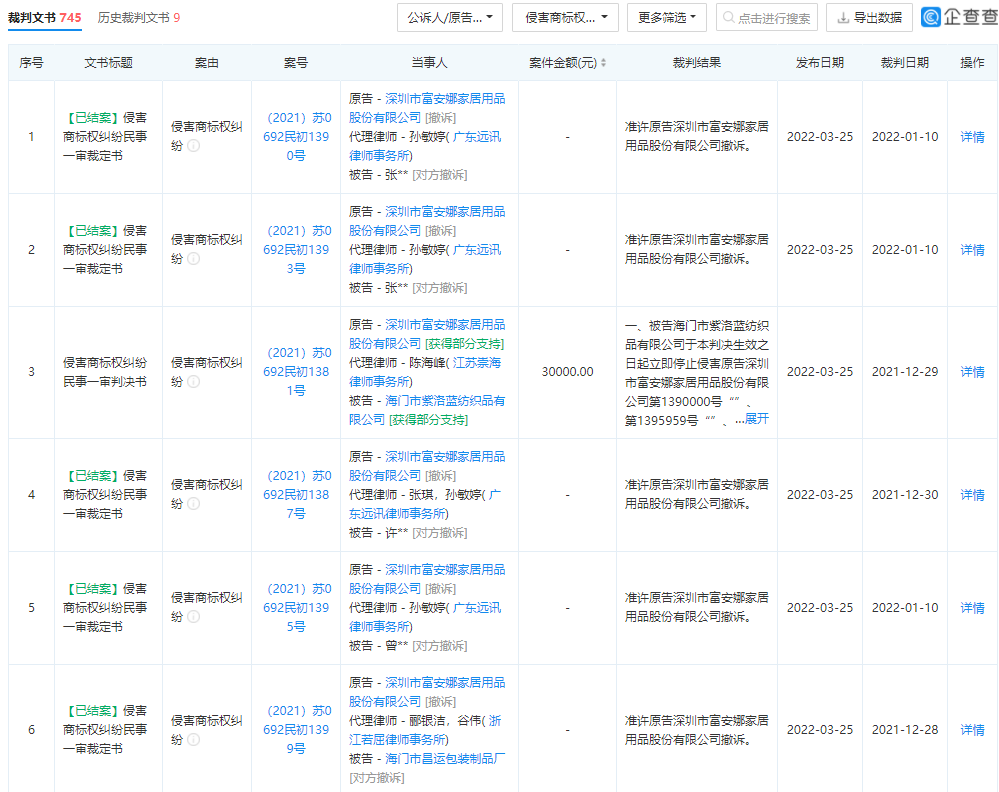The height and width of the screenshot is (792, 999).
Task: Open 详情 for row 3
Action: pyautogui.click(x=972, y=372)
